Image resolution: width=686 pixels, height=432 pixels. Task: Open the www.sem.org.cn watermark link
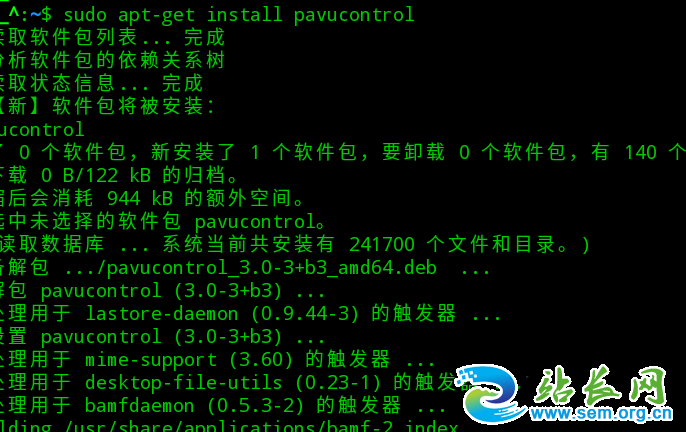pyautogui.click(x=602, y=413)
